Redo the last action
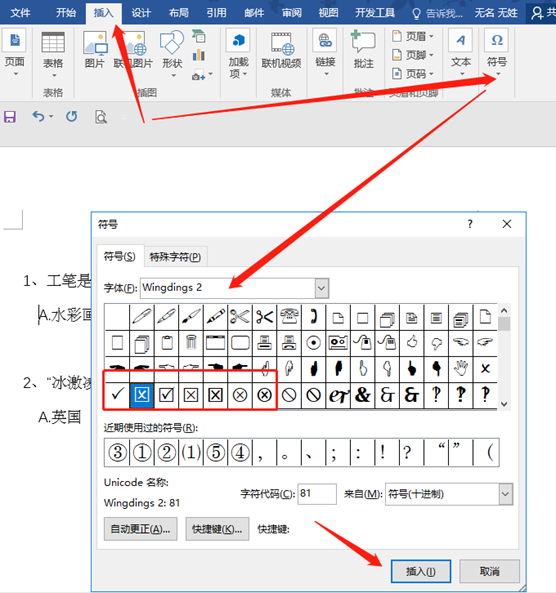The height and width of the screenshot is (593, 556). [x=71, y=116]
